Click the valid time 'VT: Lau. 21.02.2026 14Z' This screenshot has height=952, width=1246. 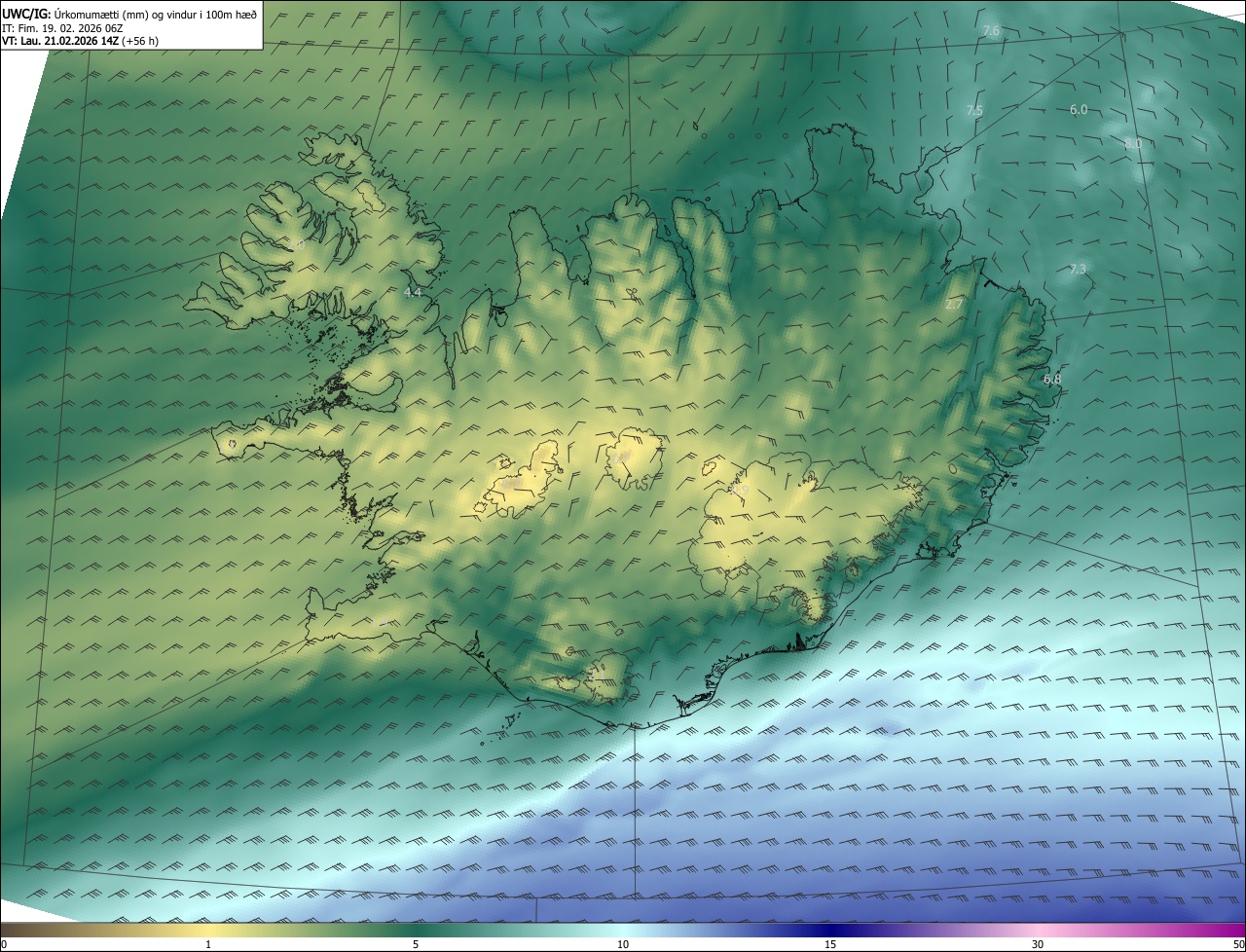59,41
